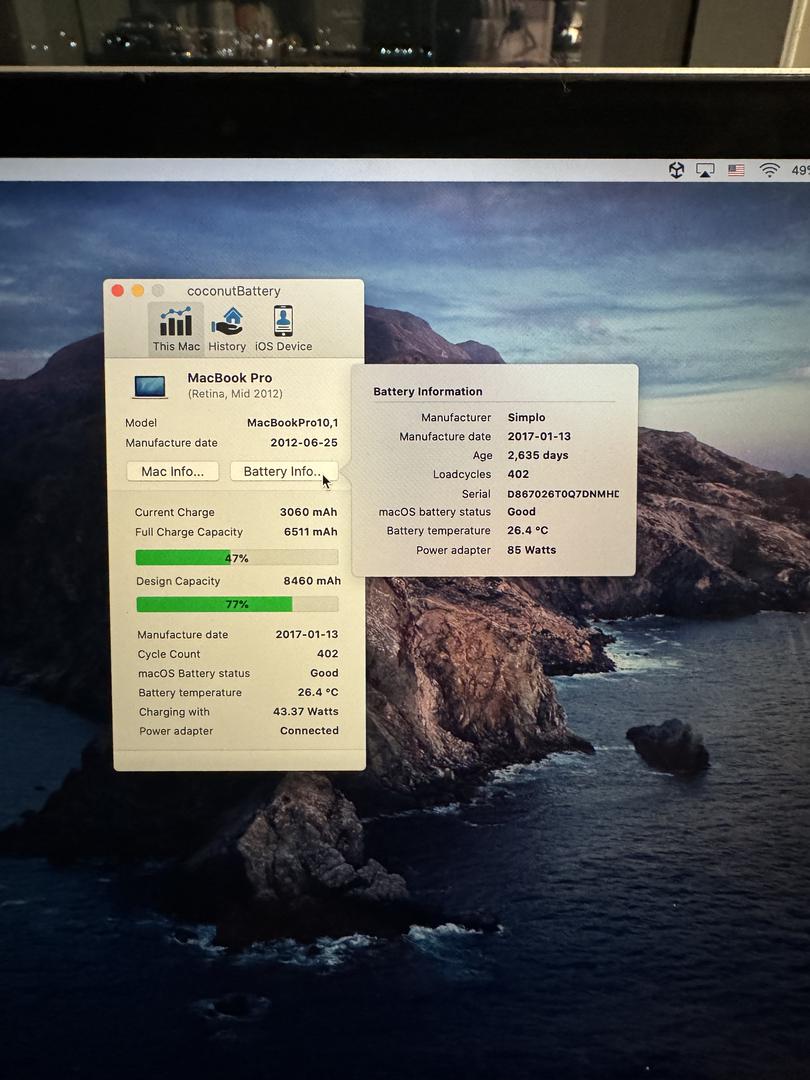Switch to the iOS Device tab
Image resolution: width=810 pixels, height=1080 pixels.
click(283, 329)
